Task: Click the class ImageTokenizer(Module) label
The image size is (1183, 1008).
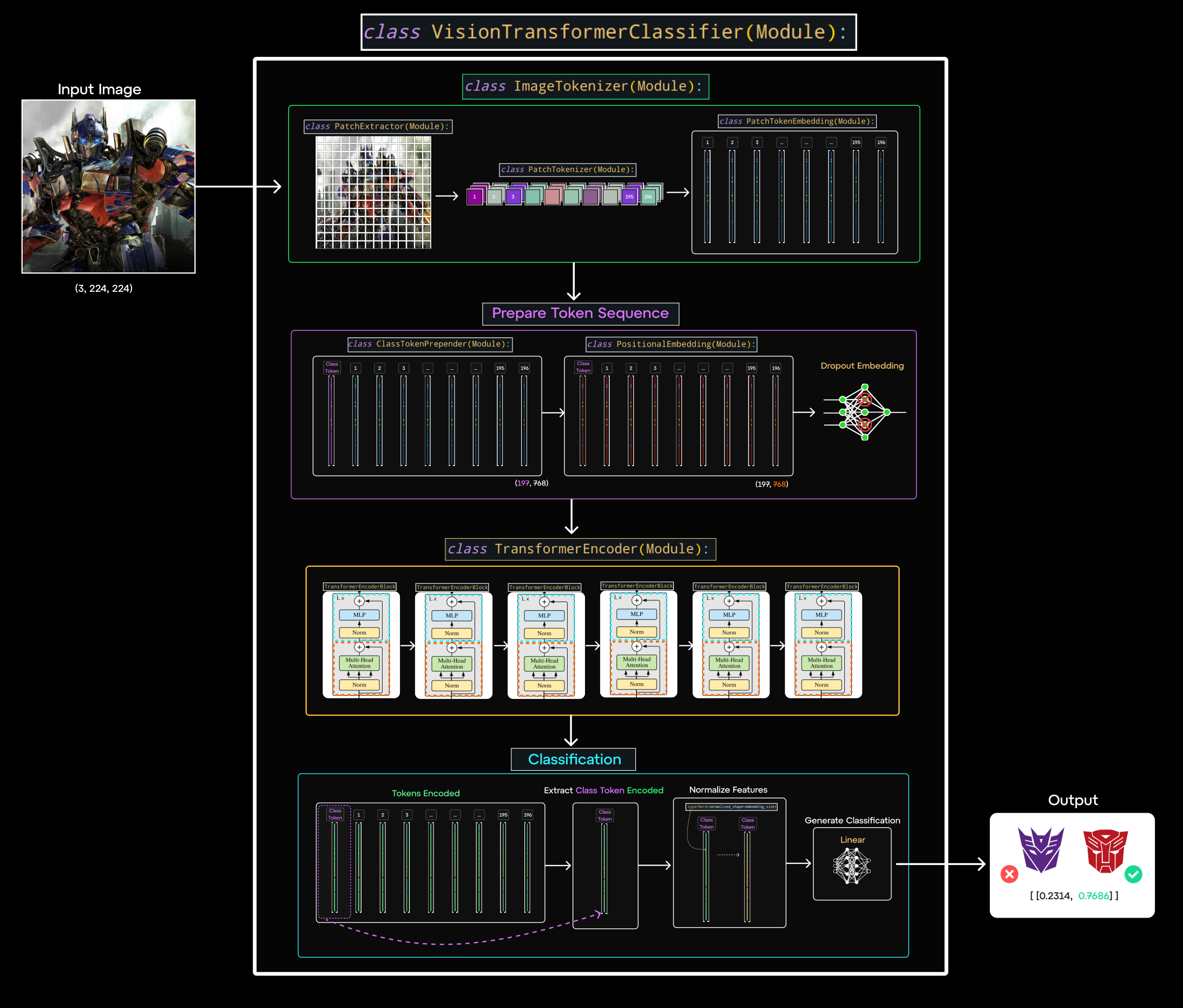Action: [585, 86]
